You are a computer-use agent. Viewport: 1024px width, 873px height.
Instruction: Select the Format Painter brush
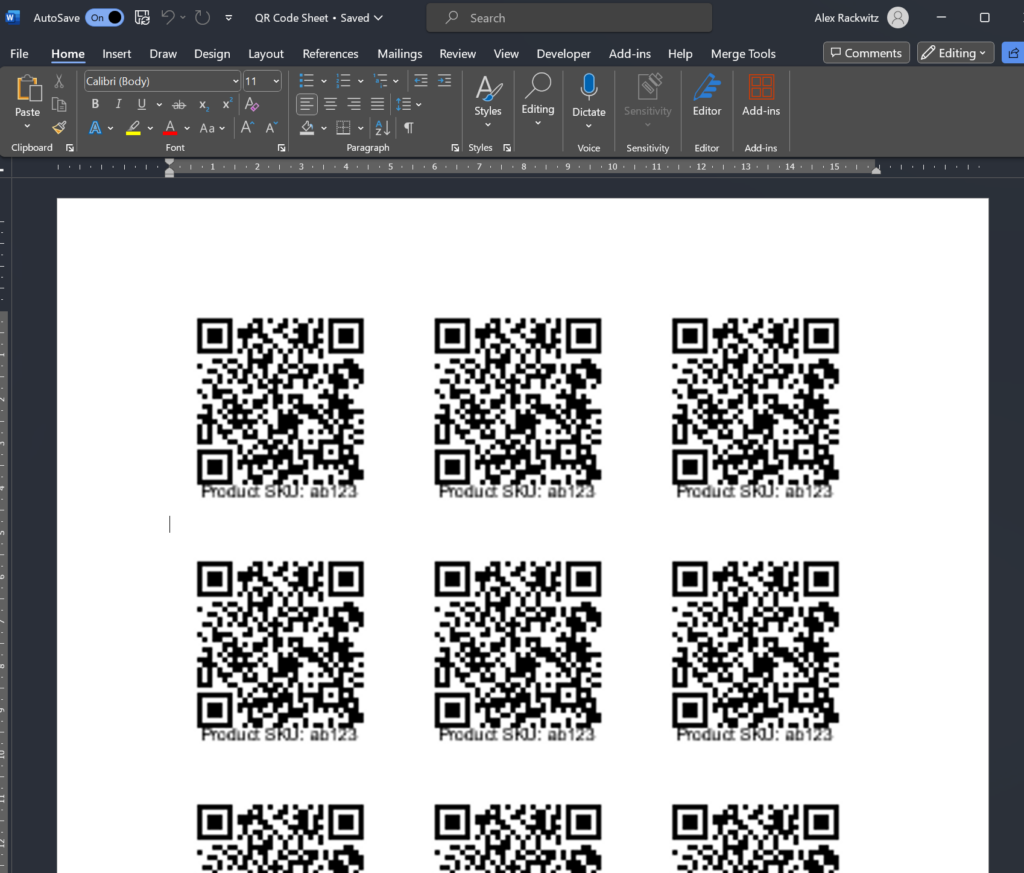[x=59, y=127]
